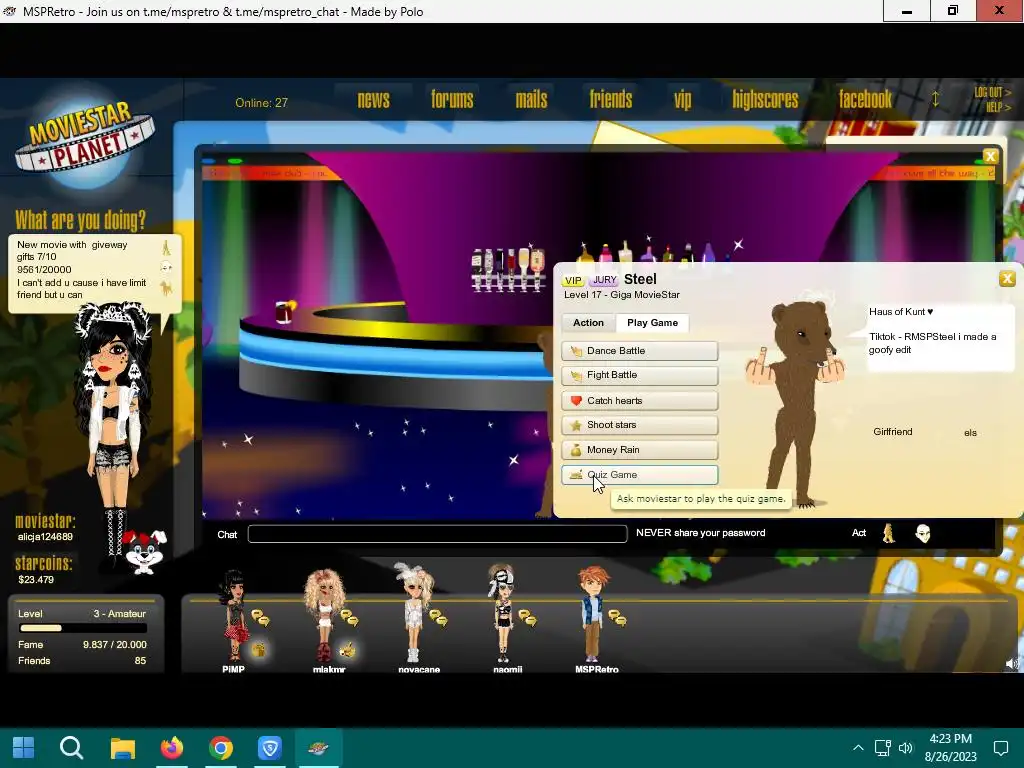Select miakmr avatar in the room list
The height and width of the screenshot is (768, 1024).
point(325,616)
